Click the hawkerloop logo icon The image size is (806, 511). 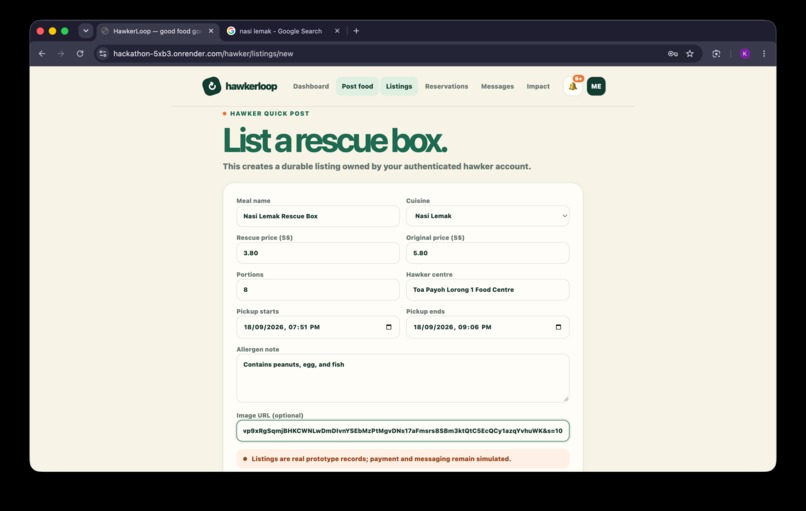(211, 86)
